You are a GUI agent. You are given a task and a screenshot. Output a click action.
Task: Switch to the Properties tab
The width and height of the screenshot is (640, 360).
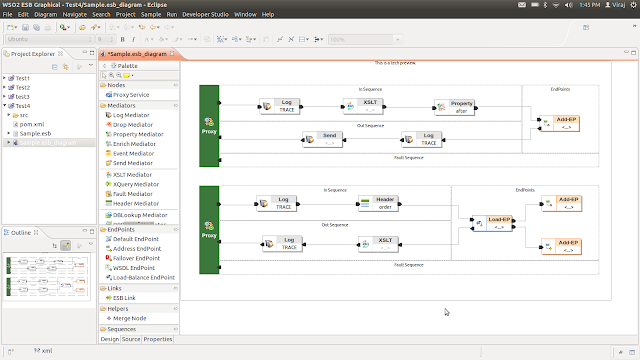tap(158, 339)
